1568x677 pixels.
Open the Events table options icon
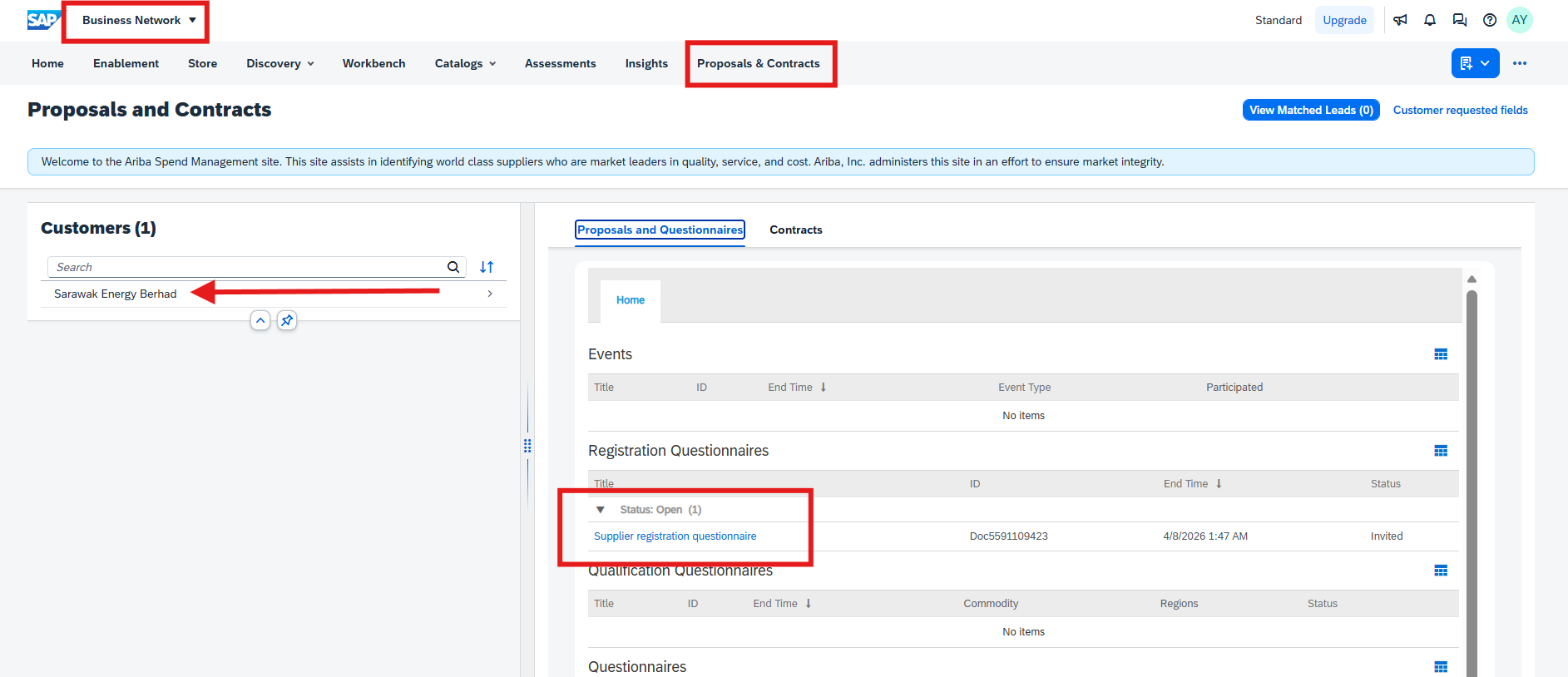[x=1441, y=354]
